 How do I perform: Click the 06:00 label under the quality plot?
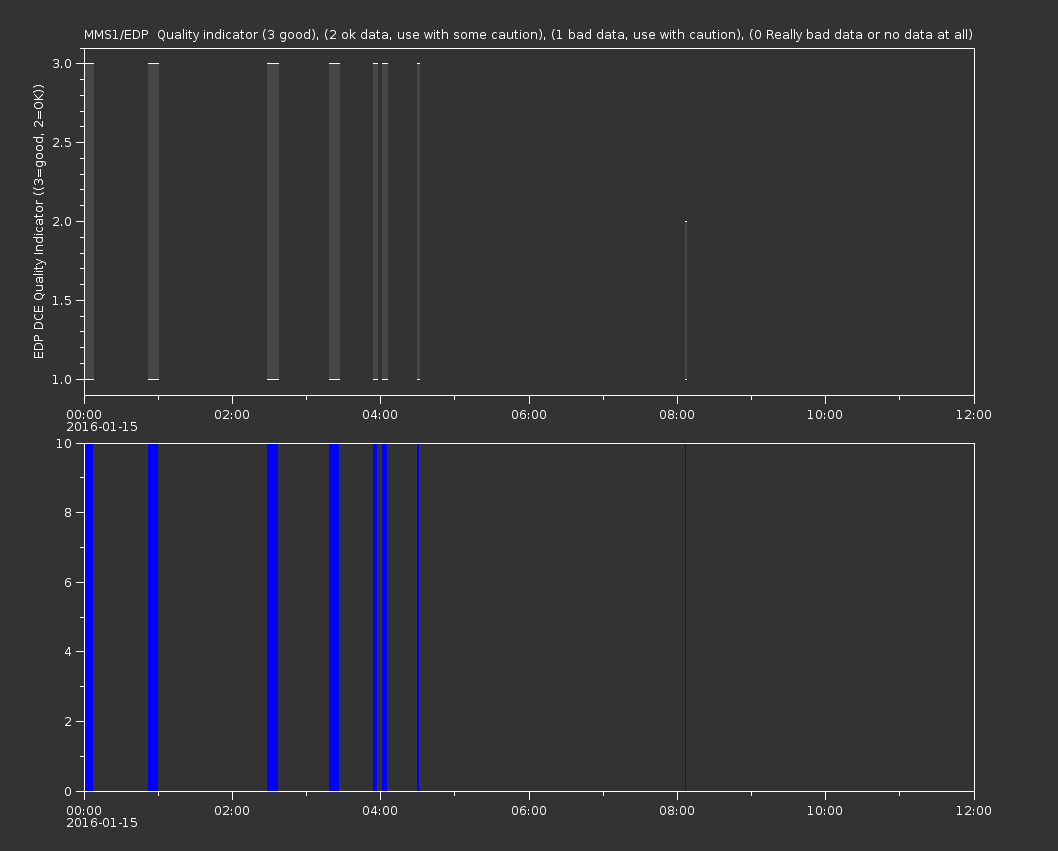click(x=529, y=414)
